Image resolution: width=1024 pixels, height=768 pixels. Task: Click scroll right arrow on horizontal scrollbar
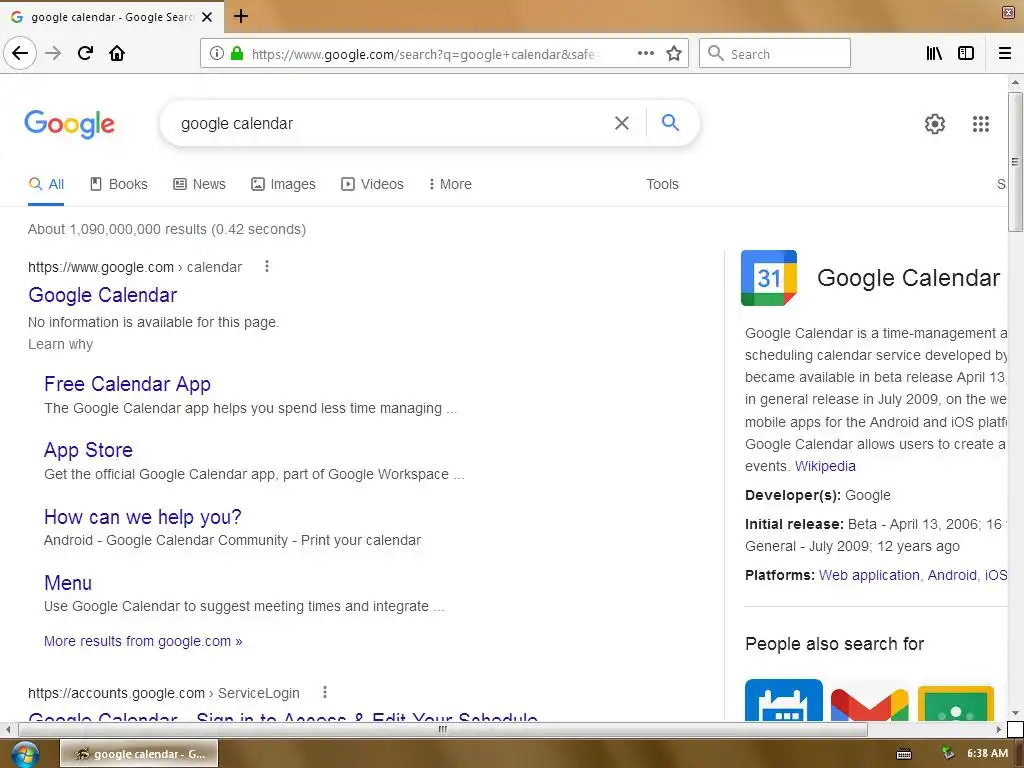tap(999, 729)
